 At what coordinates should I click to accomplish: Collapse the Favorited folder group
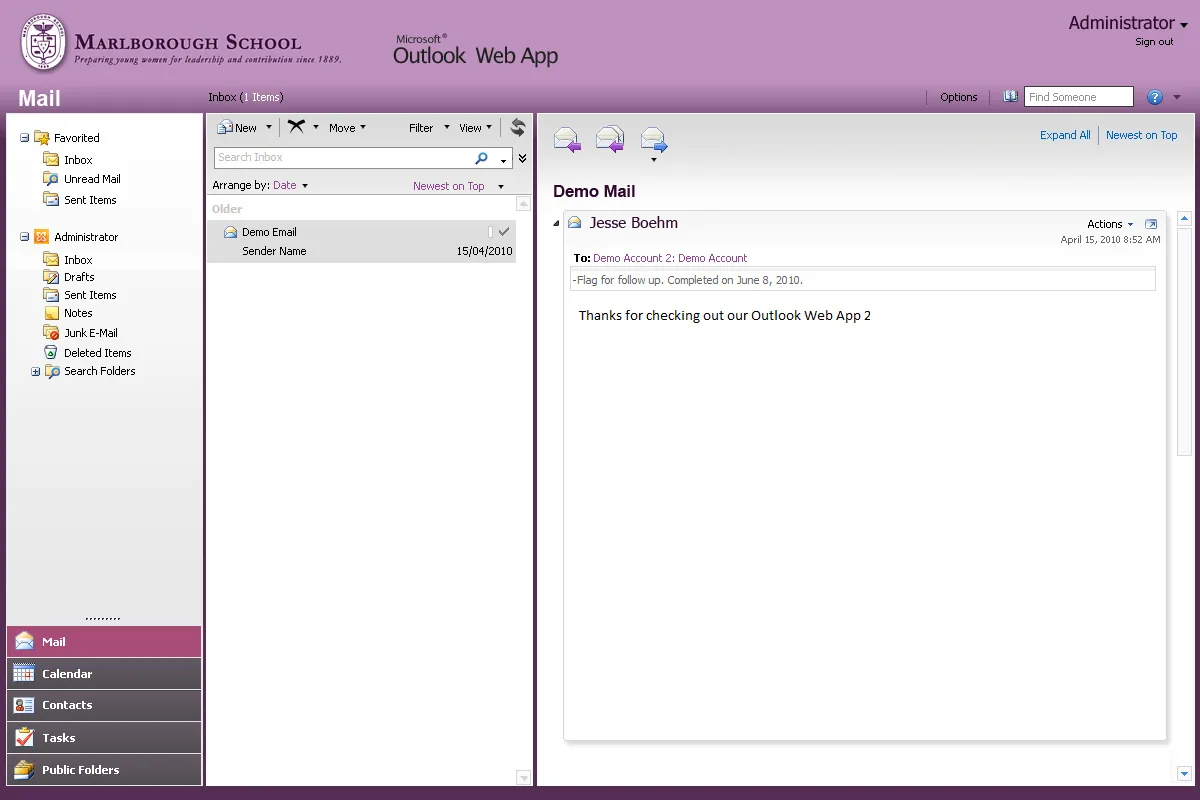[x=25, y=138]
